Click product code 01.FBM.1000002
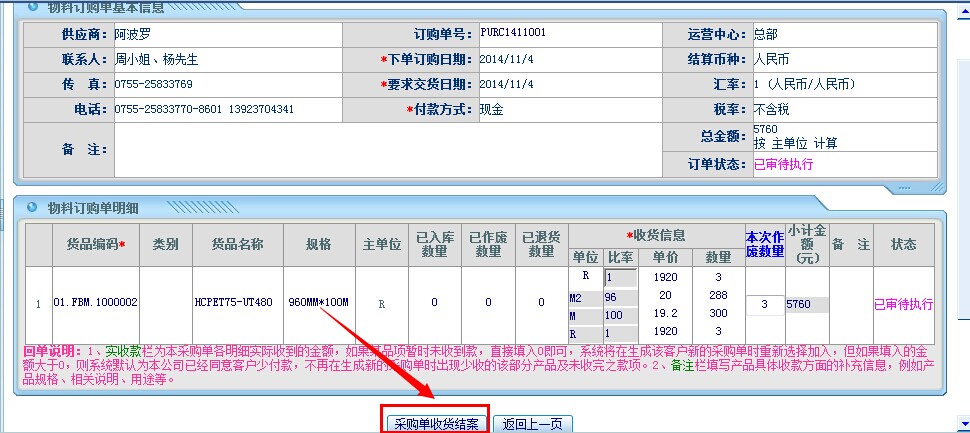The image size is (970, 433). (x=96, y=302)
